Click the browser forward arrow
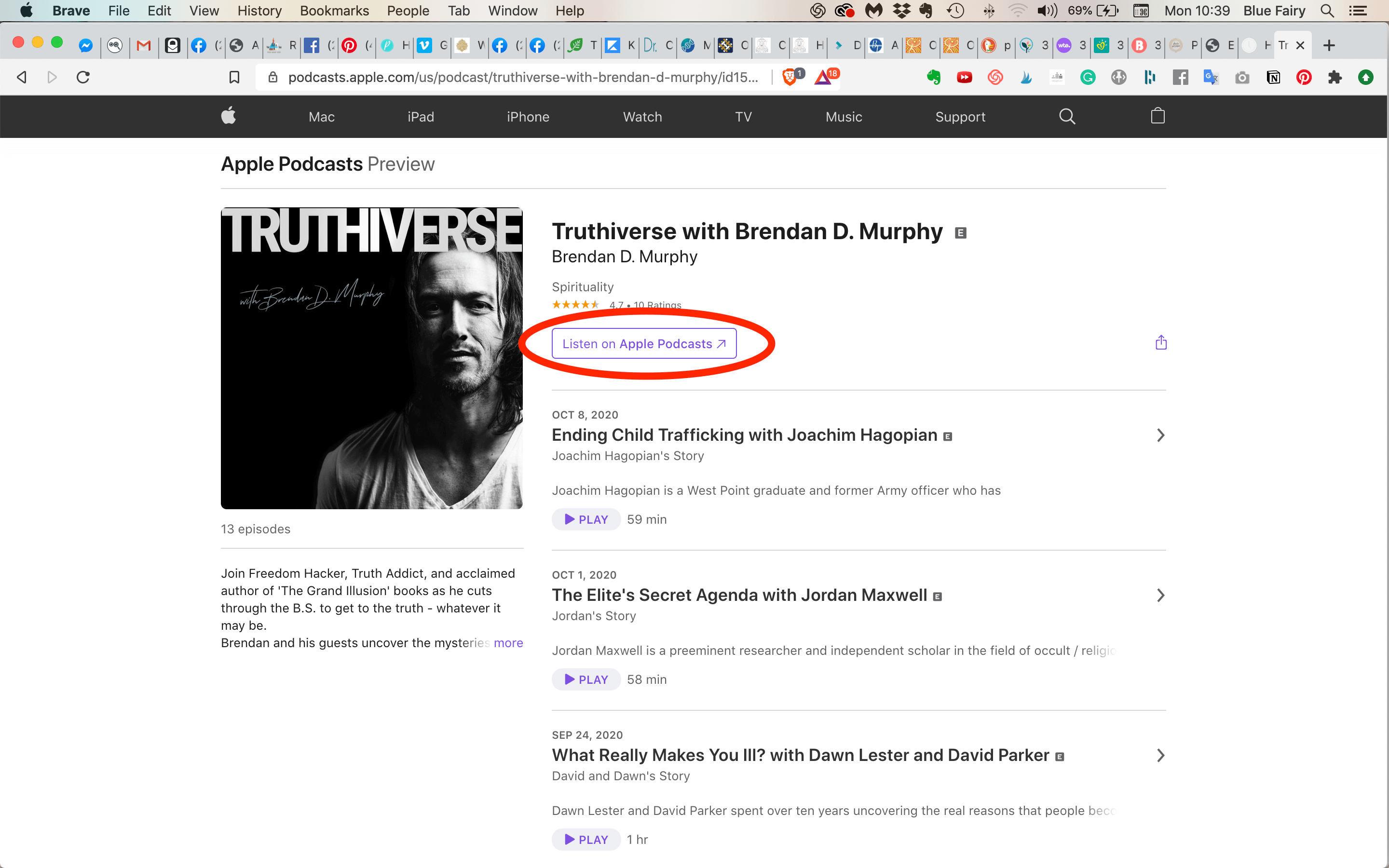1389x868 pixels. [x=52, y=77]
